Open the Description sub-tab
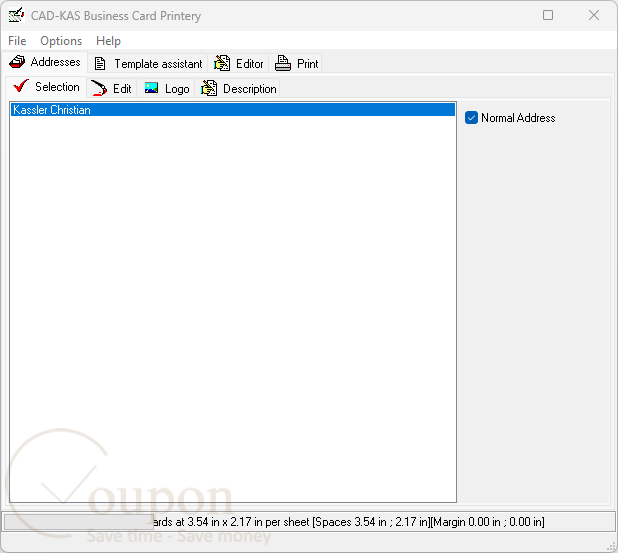This screenshot has height=553, width=618. tap(238, 88)
